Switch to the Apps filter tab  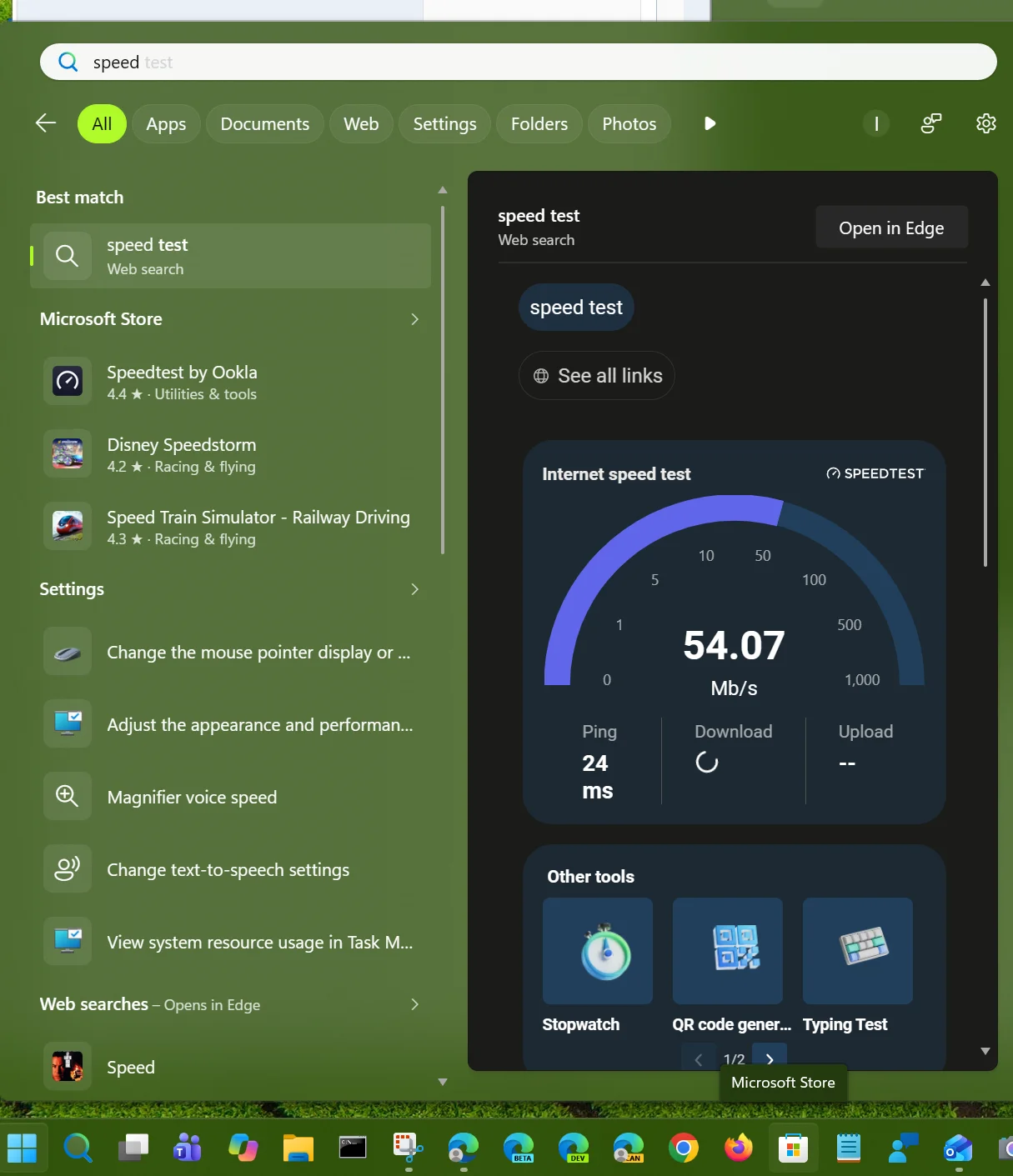pyautogui.click(x=166, y=123)
